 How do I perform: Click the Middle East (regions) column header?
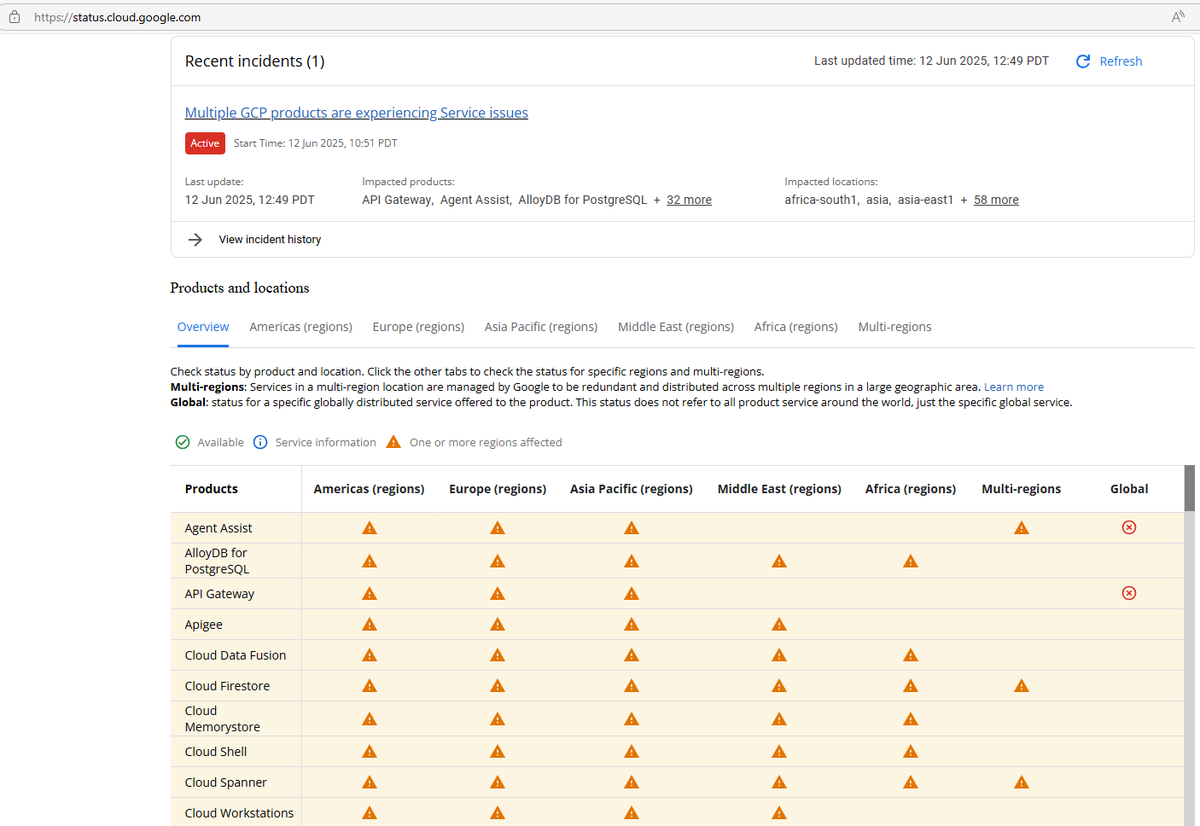(779, 489)
